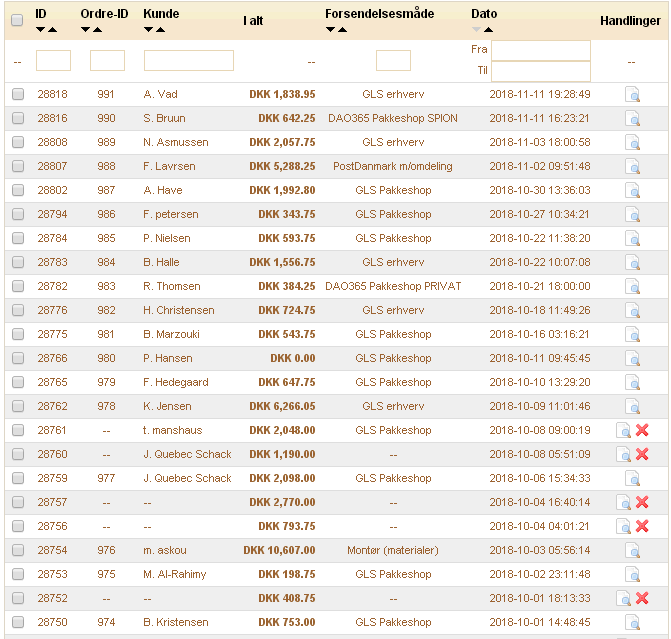Screen dimensions: 671x639
Task: Toggle the select-all checkbox in header
Action: point(17,20)
